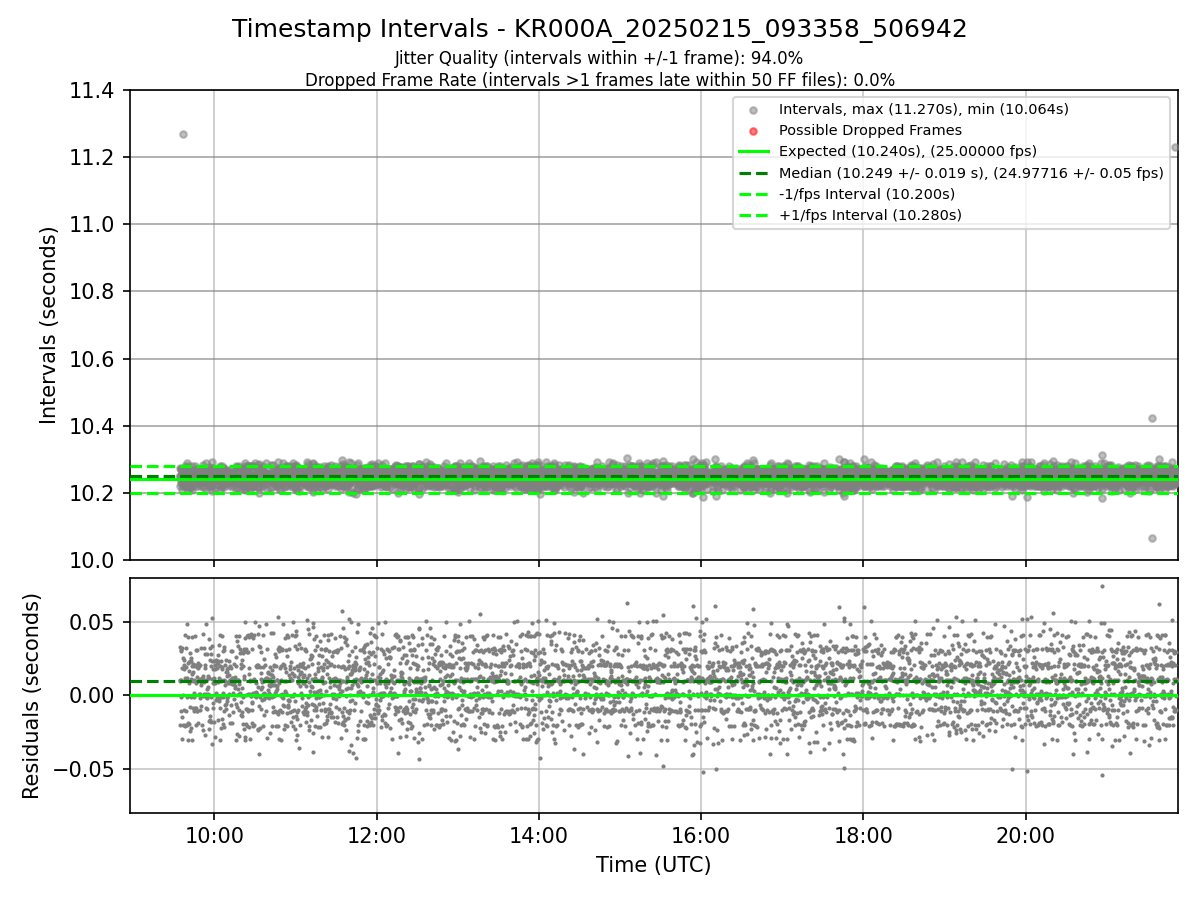The image size is (1200, 900).
Task: Click the dark green dashed Median legend sample
Action: click(x=754, y=173)
